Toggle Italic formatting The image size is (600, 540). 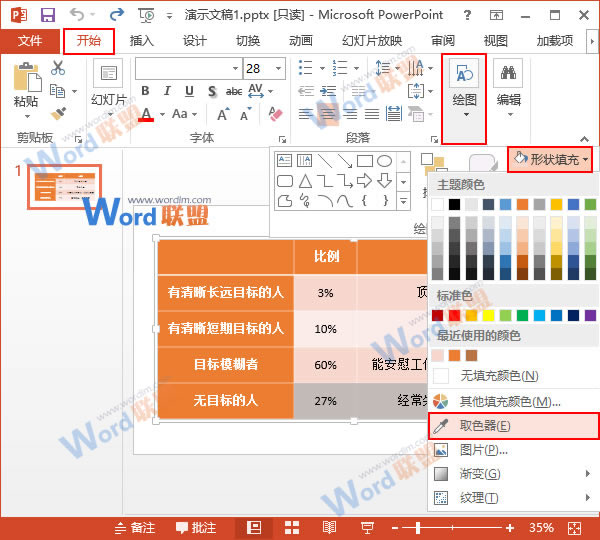click(167, 91)
